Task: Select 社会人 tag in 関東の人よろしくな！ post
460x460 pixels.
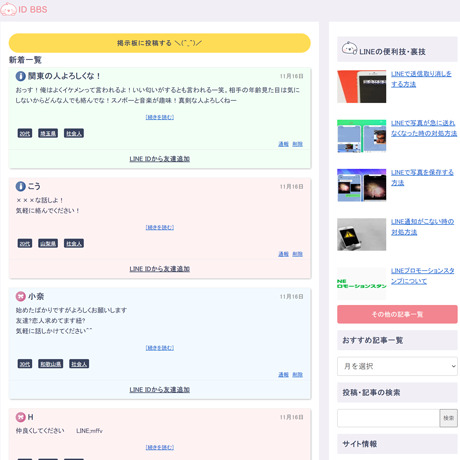Action: coord(74,133)
